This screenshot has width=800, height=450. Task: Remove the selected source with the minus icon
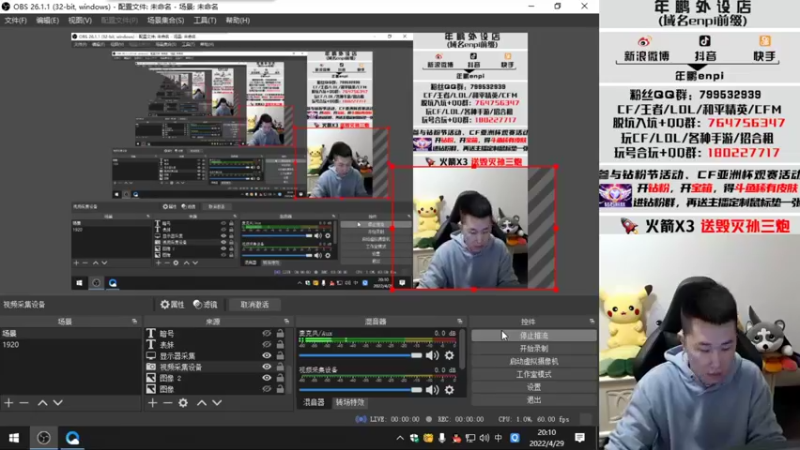(167, 403)
